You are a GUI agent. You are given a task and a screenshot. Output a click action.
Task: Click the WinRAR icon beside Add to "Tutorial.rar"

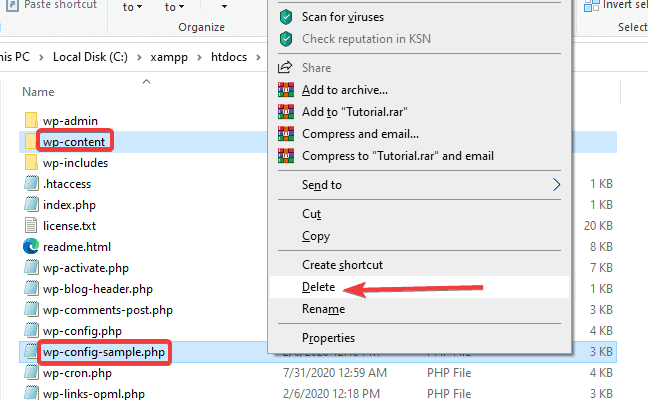(x=286, y=112)
